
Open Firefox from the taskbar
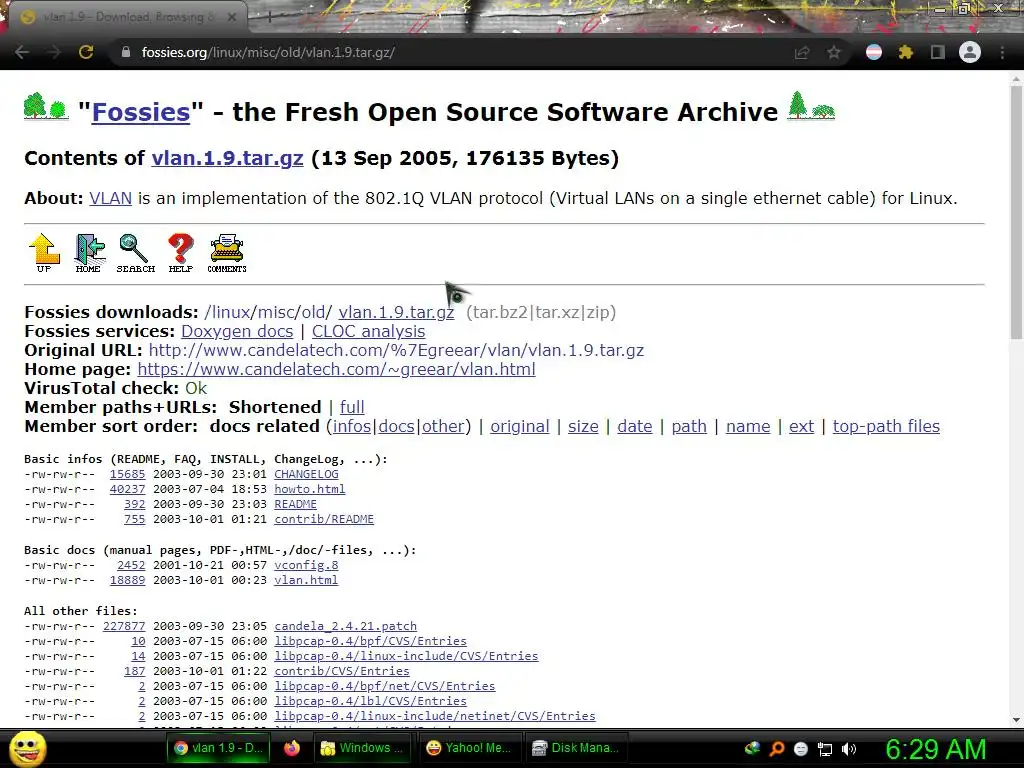[x=292, y=748]
